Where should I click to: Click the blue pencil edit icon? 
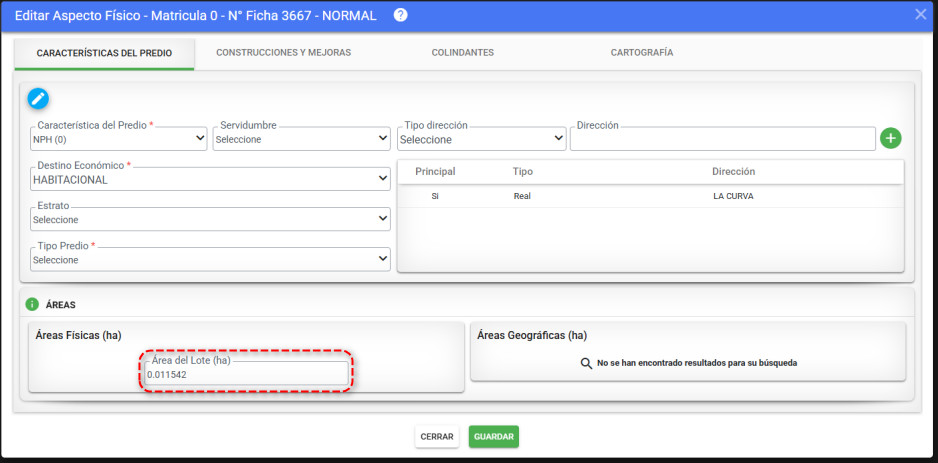[x=38, y=98]
